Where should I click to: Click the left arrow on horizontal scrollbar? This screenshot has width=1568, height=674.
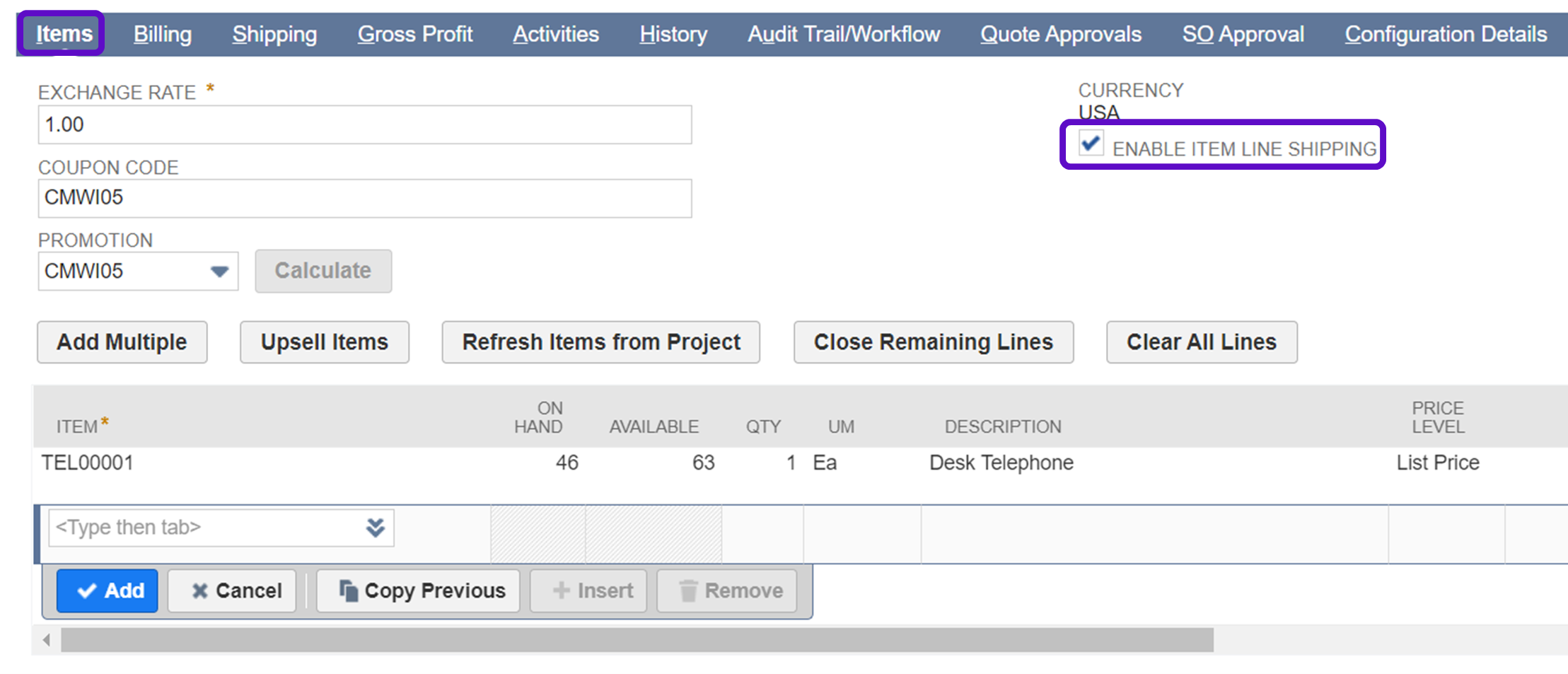(47, 640)
